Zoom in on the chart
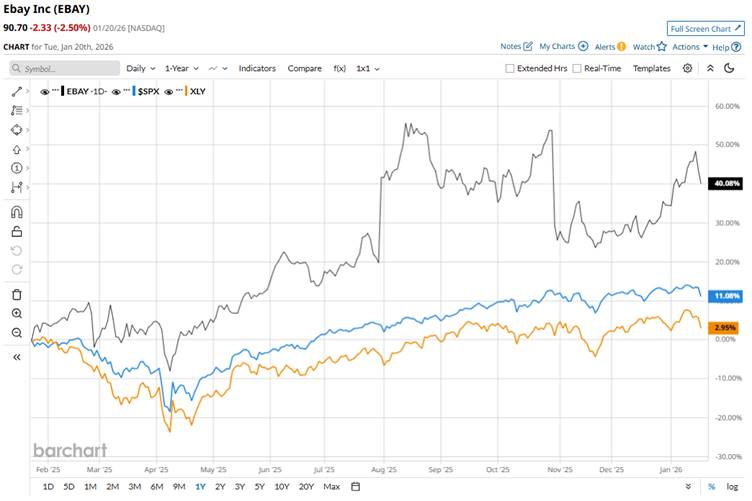The height and width of the screenshot is (501, 752). tap(17, 313)
